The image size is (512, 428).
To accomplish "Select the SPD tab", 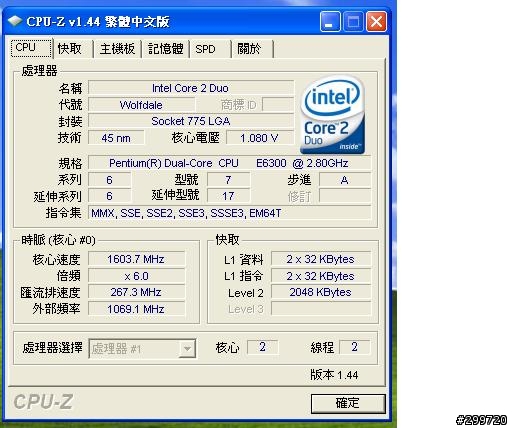I will pos(210,49).
